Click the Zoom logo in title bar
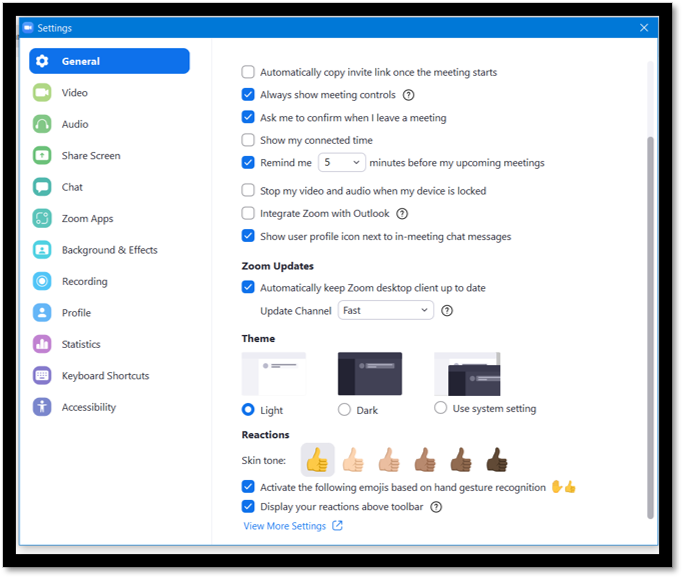Screen dimensions: 682x577 [28, 27]
